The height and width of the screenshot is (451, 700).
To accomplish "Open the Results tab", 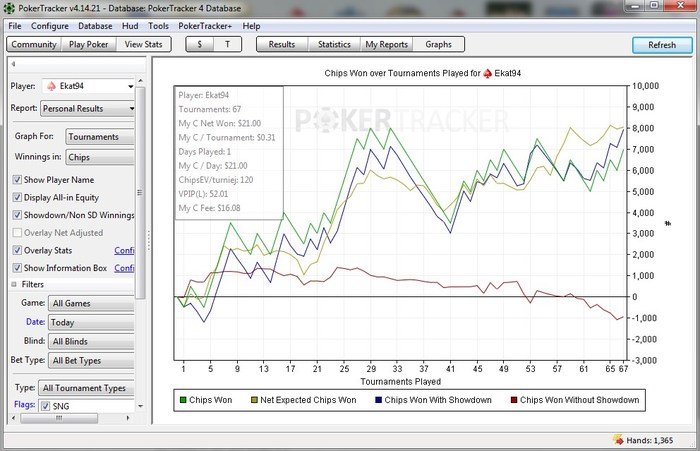I will pos(282,44).
